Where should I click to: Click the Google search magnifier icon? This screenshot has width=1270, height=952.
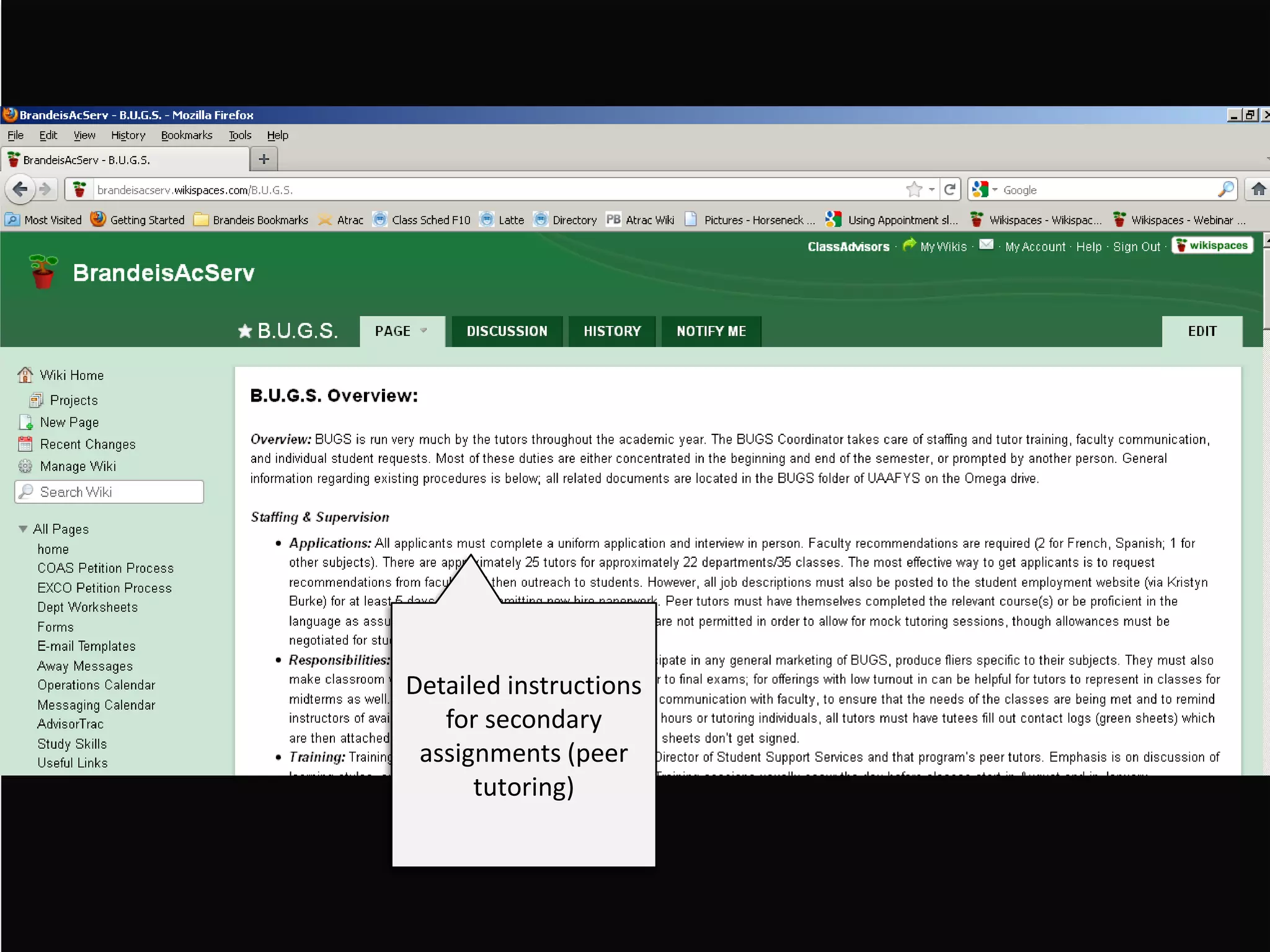1225,189
